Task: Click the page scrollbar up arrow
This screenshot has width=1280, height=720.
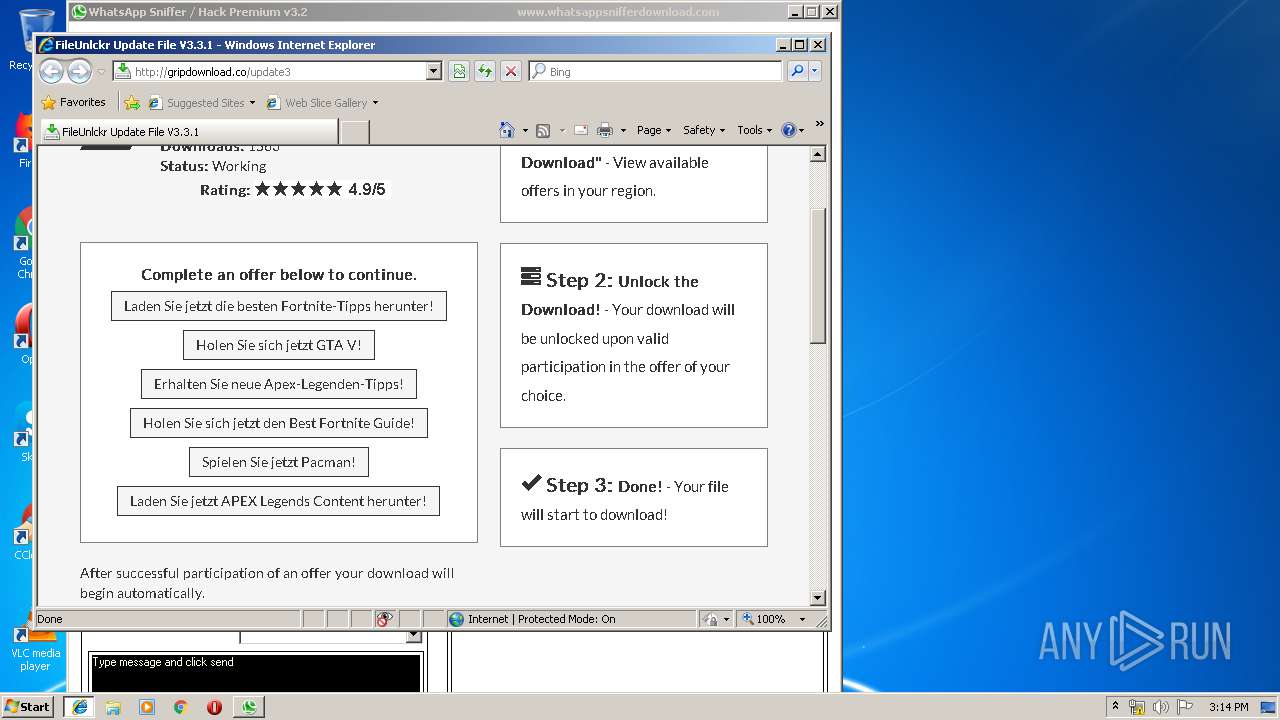Action: click(818, 154)
